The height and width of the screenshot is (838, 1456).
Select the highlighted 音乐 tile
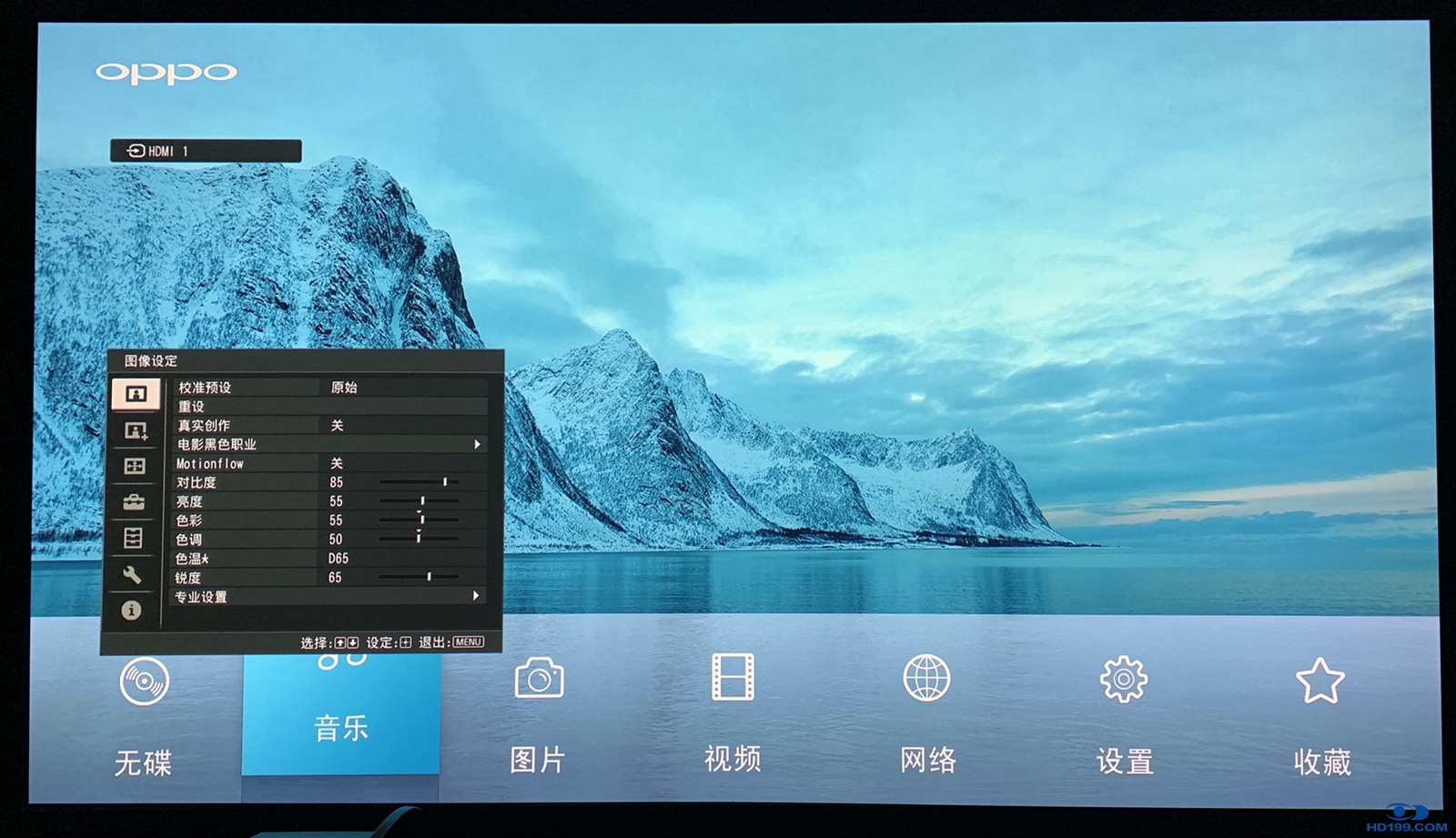click(x=341, y=719)
